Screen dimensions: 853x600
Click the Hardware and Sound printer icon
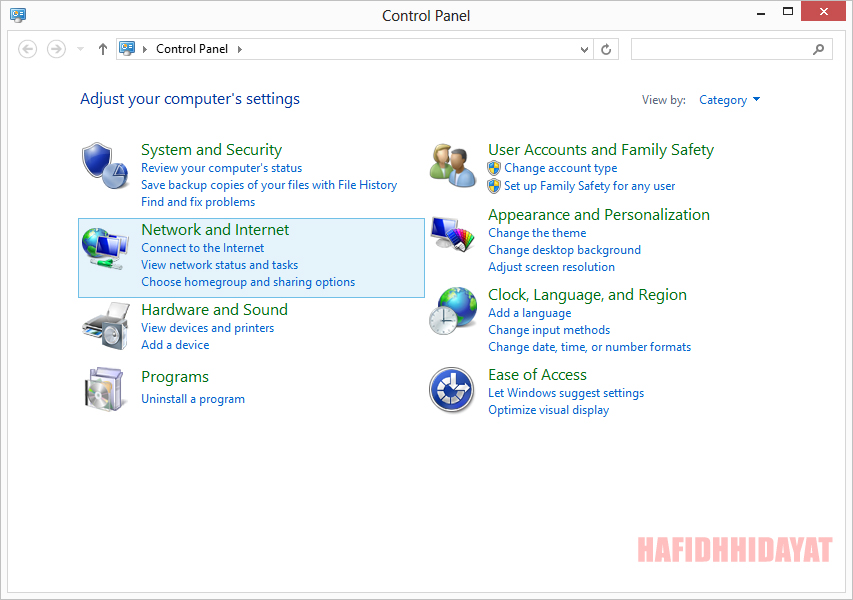pyautogui.click(x=105, y=325)
